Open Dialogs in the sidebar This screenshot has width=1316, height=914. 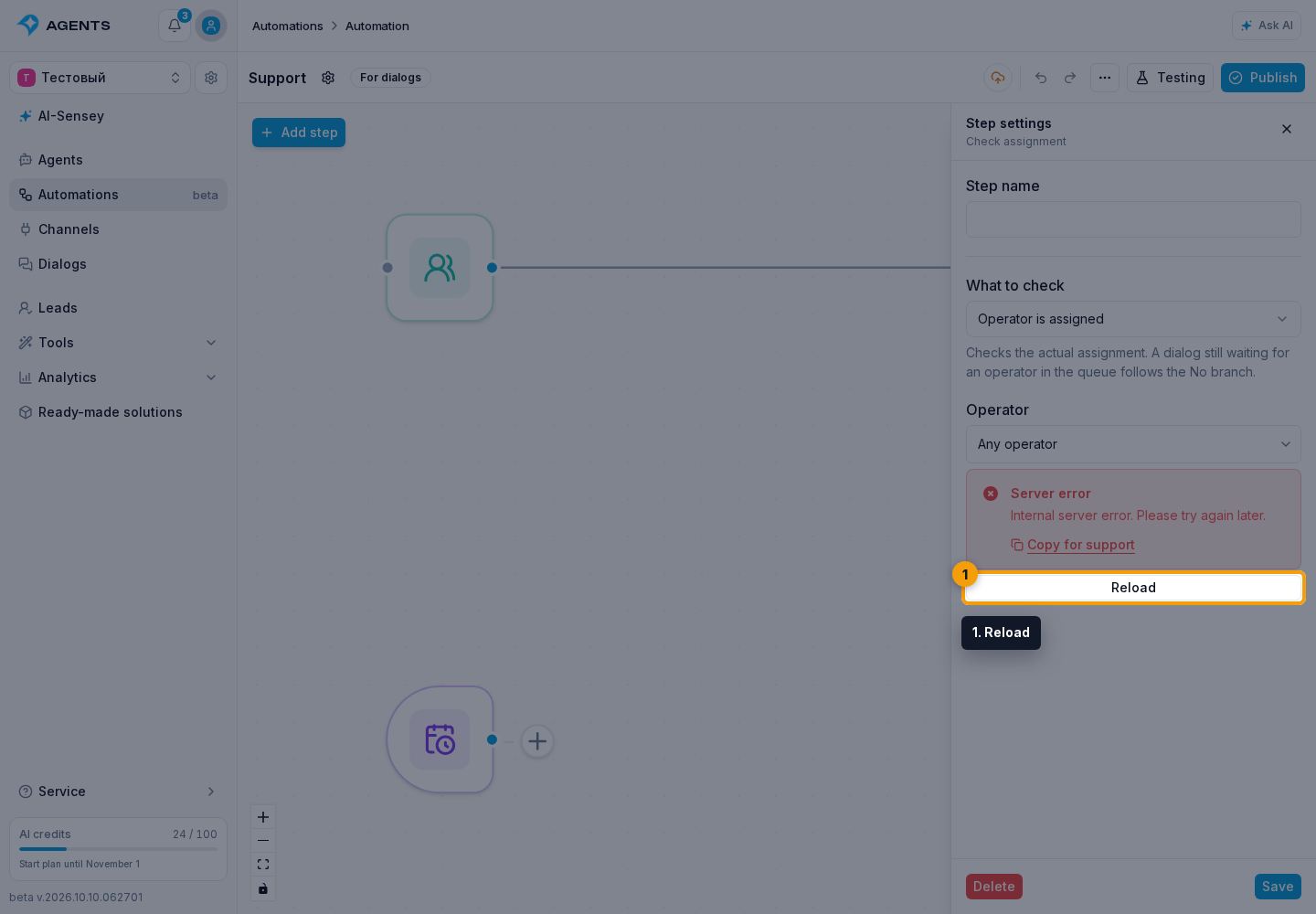pos(118,264)
